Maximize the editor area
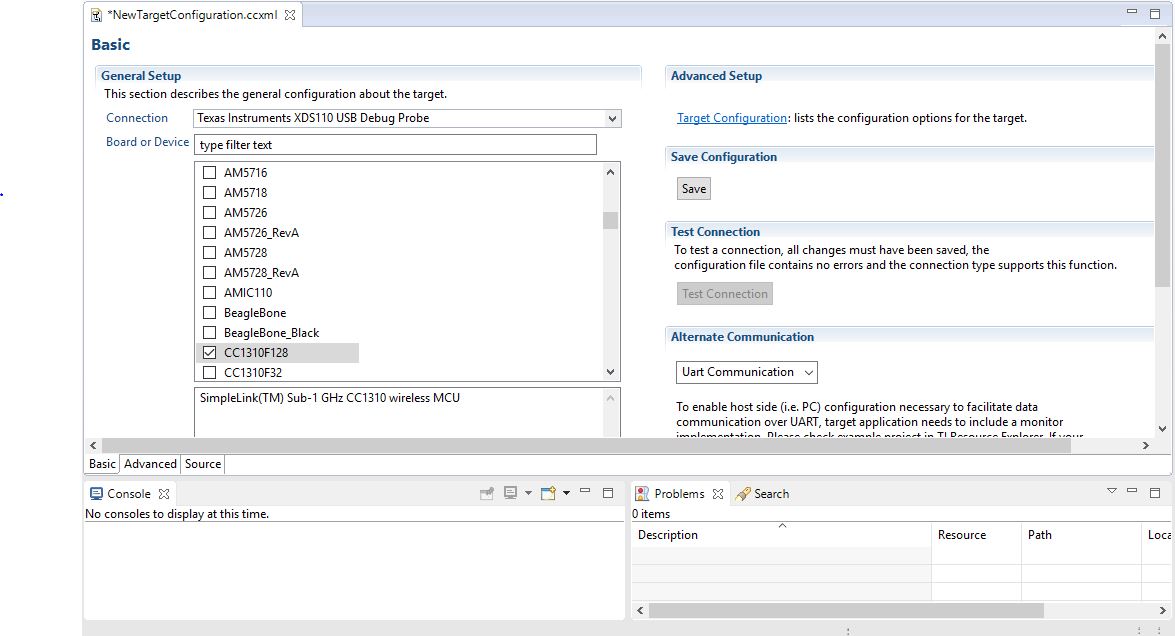Screen dimensions: 1175x636 click(1155, 13)
